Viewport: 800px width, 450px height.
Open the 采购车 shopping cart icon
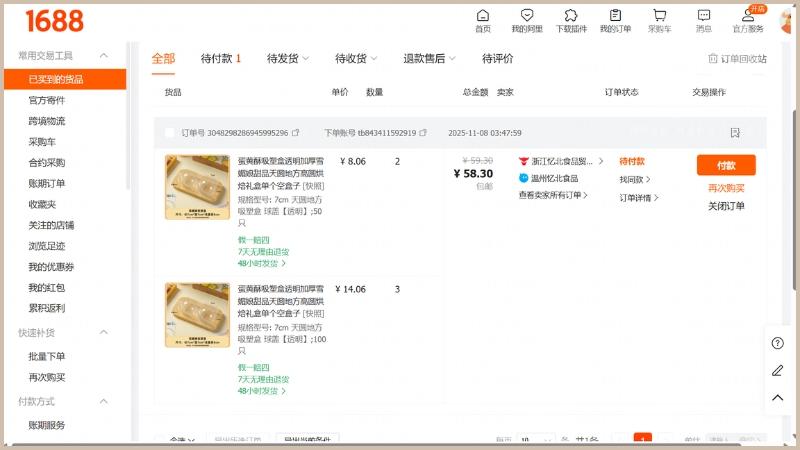(659, 20)
